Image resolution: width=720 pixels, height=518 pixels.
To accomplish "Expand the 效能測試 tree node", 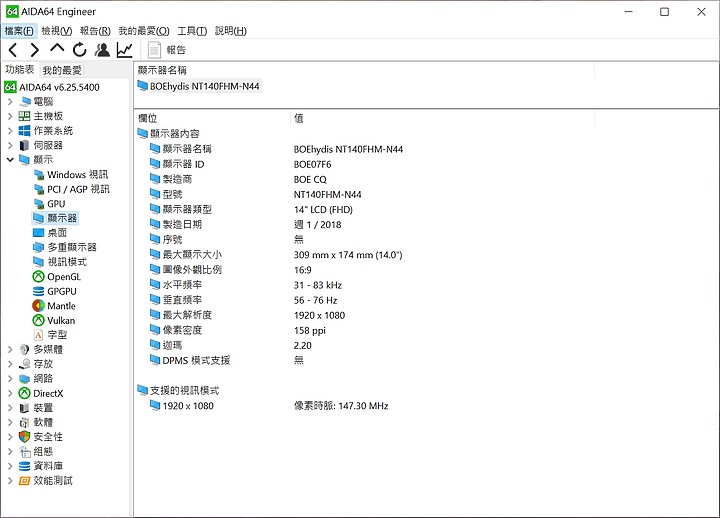I will coord(10,481).
